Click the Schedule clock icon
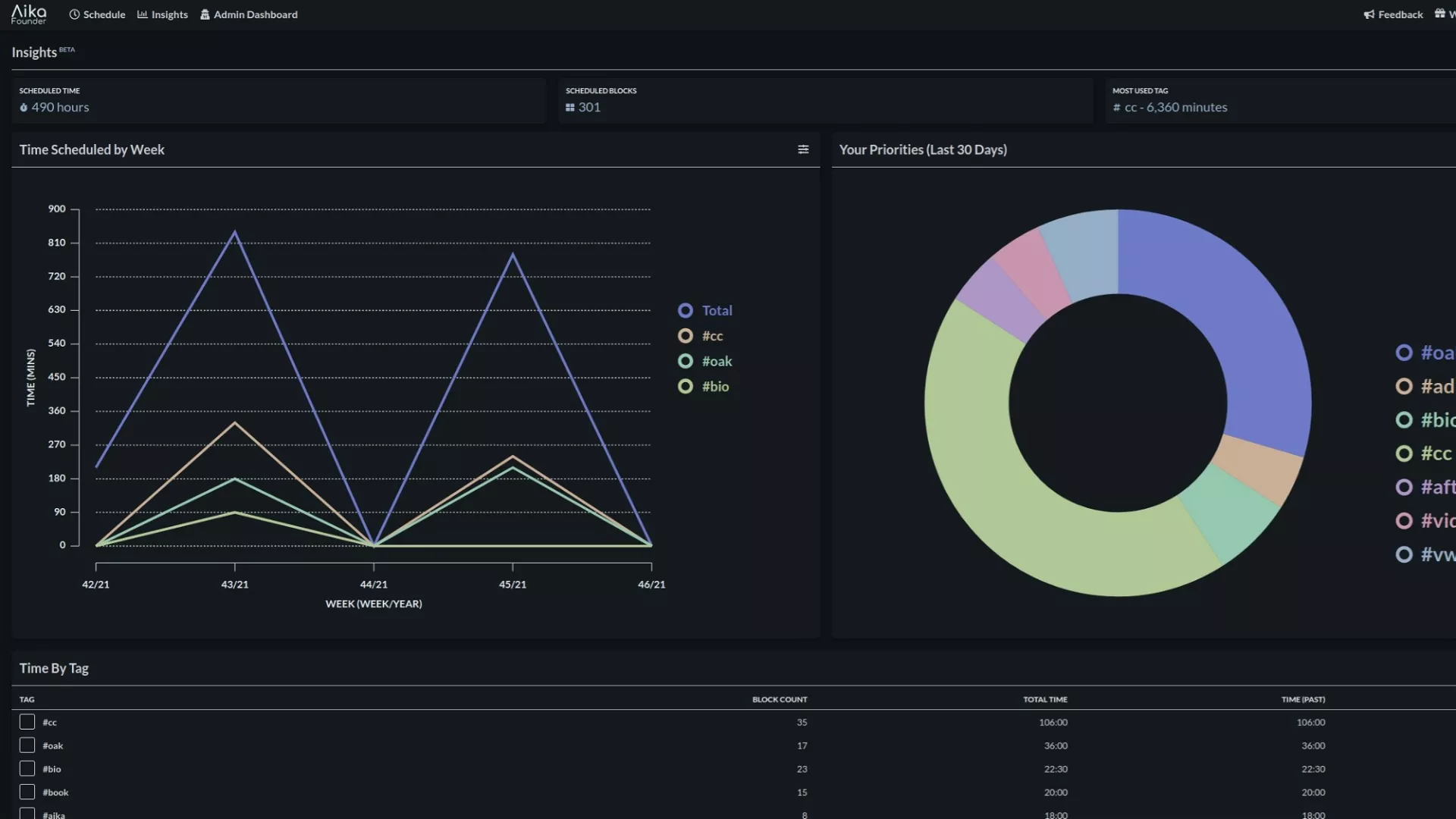The image size is (1456, 819). (x=74, y=14)
